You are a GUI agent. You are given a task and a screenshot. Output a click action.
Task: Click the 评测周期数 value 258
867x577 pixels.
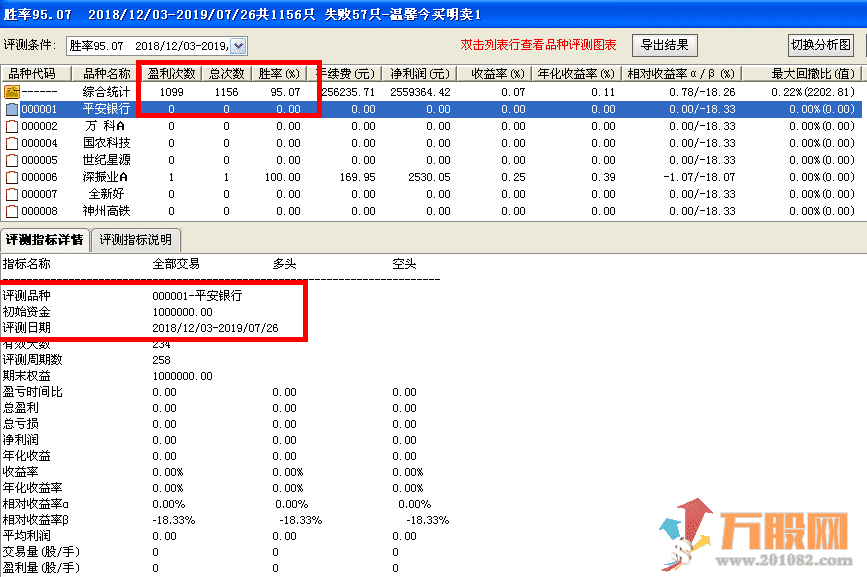[x=161, y=360]
